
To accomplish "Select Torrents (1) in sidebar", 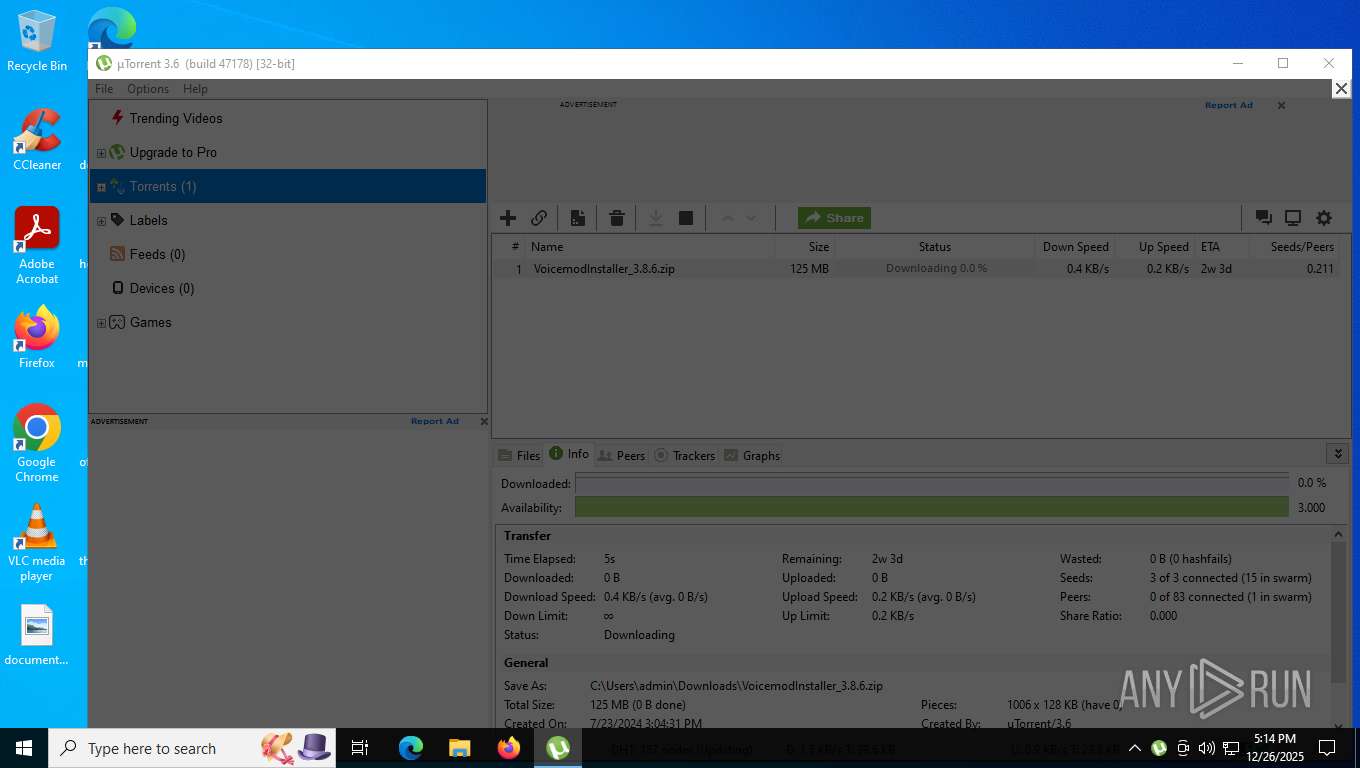I will pyautogui.click(x=163, y=186).
